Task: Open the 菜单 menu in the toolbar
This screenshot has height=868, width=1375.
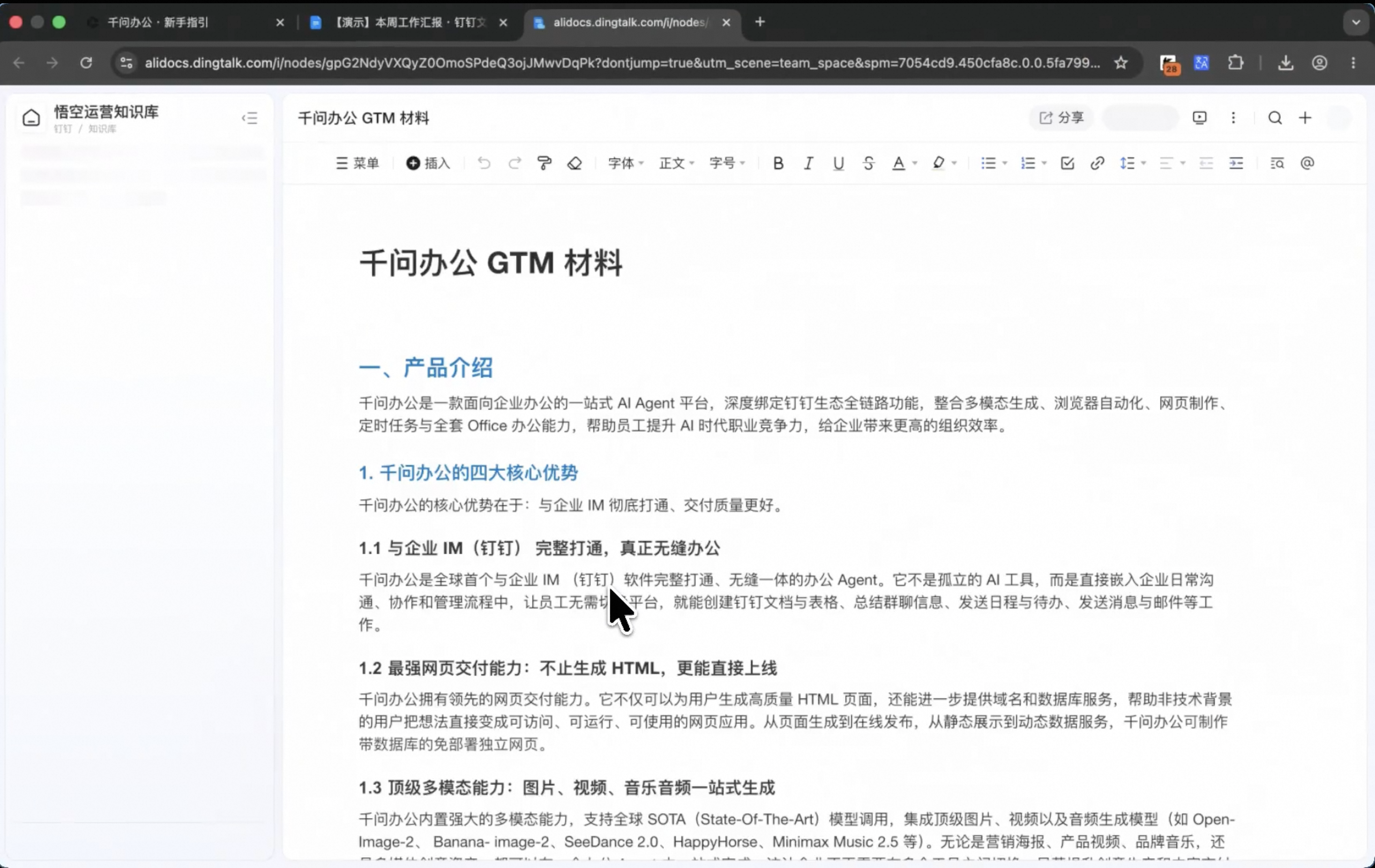Action: tap(358, 163)
